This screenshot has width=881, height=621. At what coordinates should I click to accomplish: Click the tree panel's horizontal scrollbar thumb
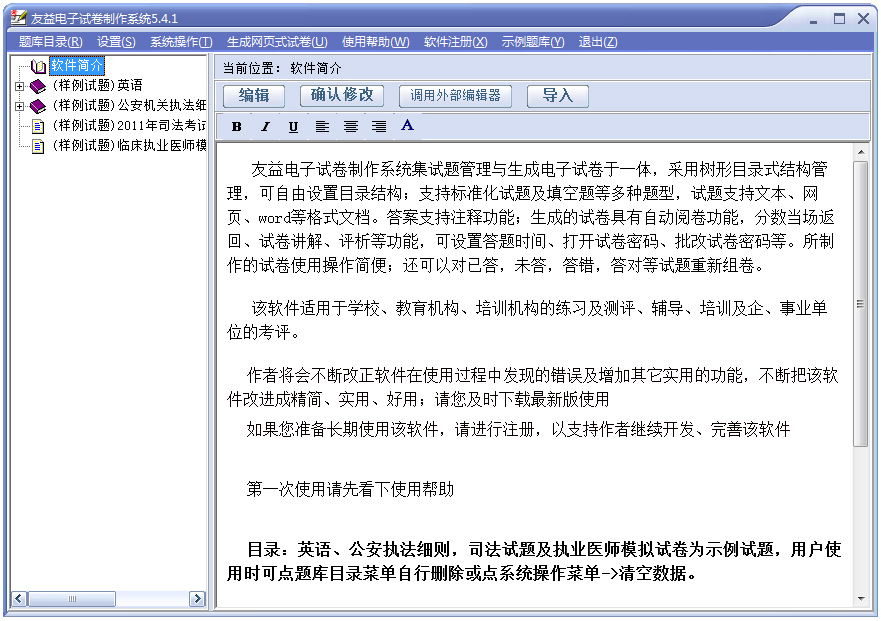pyautogui.click(x=72, y=599)
